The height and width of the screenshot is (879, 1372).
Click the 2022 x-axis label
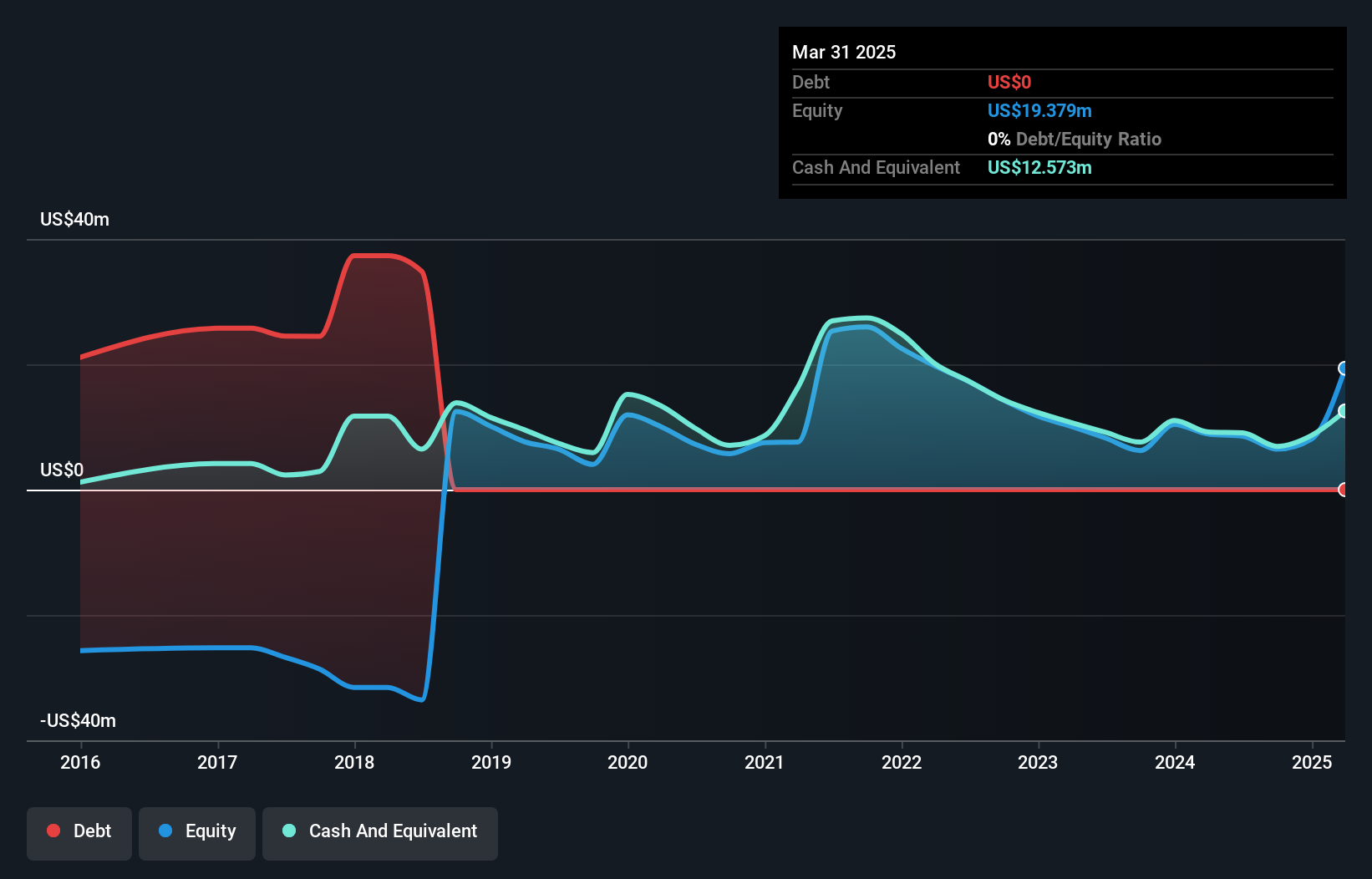tap(902, 762)
